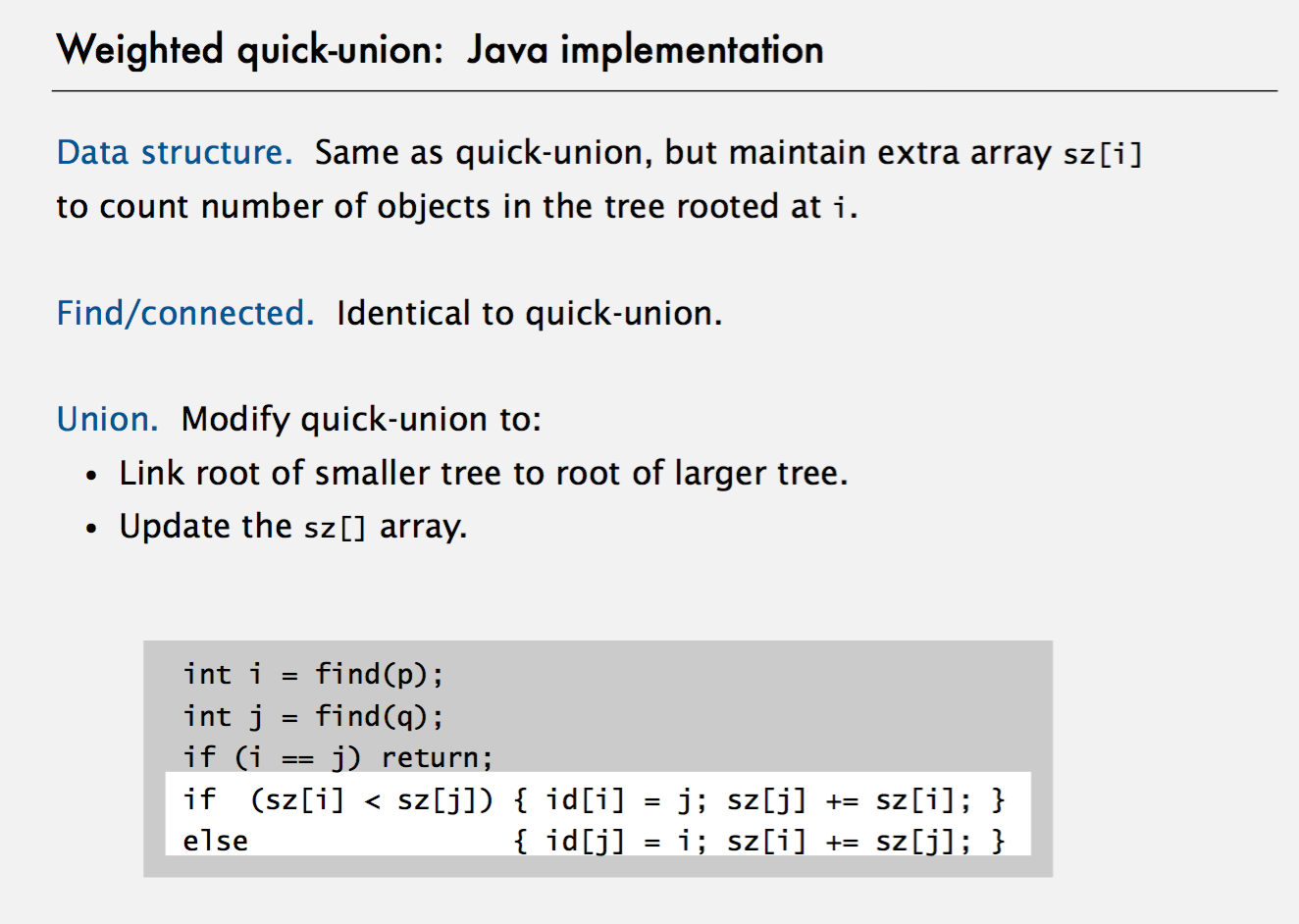
Task: Click the text 'Identical to quick-union.'
Action: (529, 314)
